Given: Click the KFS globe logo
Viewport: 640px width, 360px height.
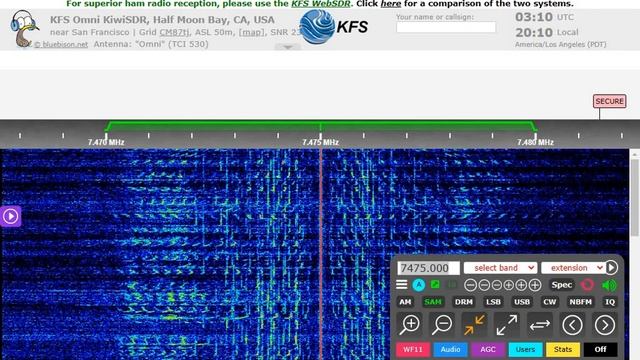Looking at the screenshot, I should pyautogui.click(x=317, y=27).
